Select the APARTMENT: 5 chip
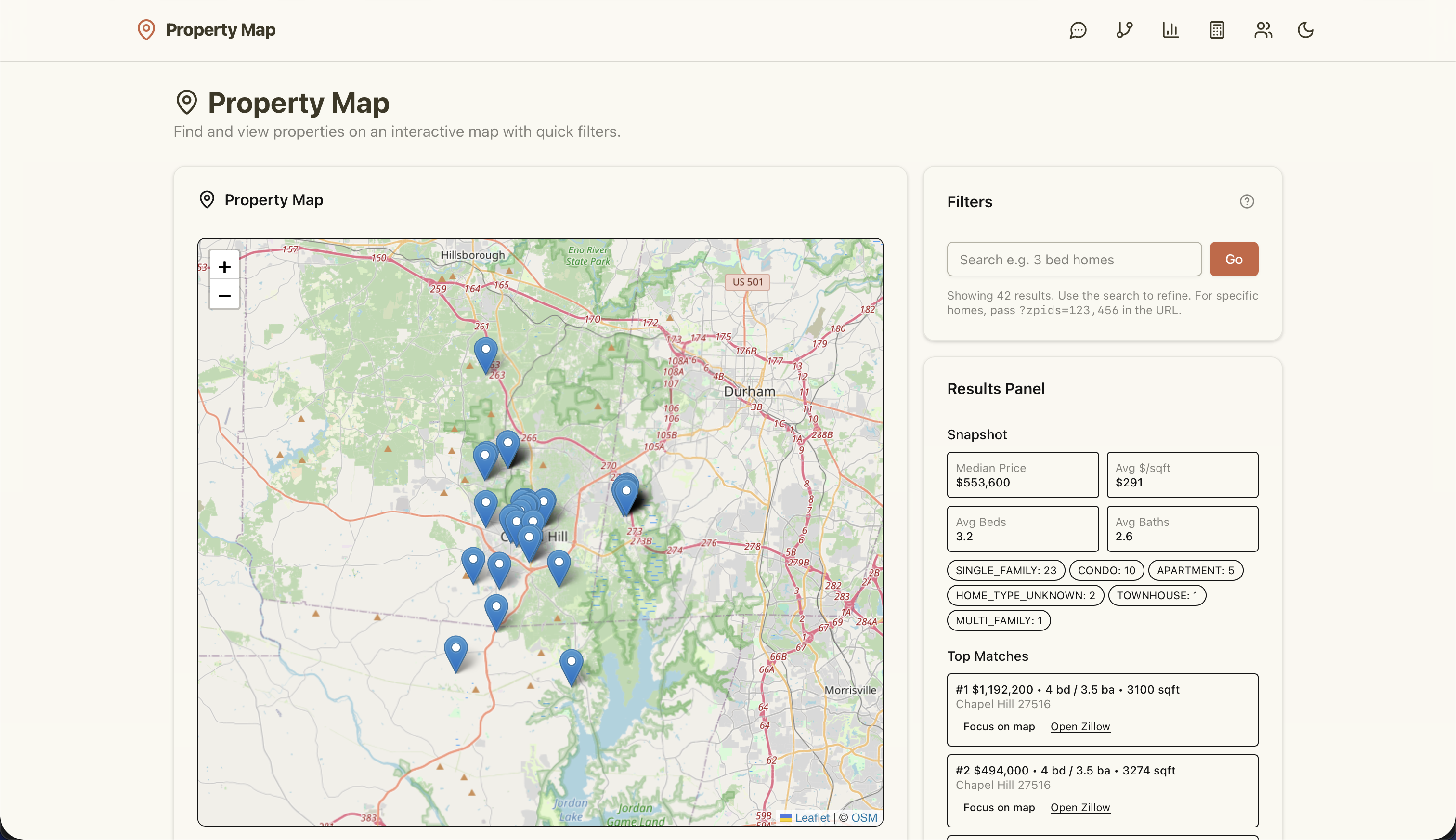Screen dimensions: 1456x840 coord(1196,571)
